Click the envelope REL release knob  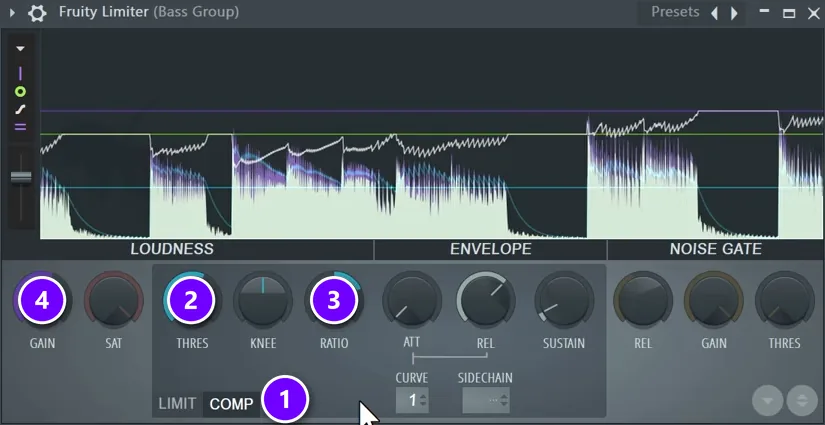click(x=486, y=300)
